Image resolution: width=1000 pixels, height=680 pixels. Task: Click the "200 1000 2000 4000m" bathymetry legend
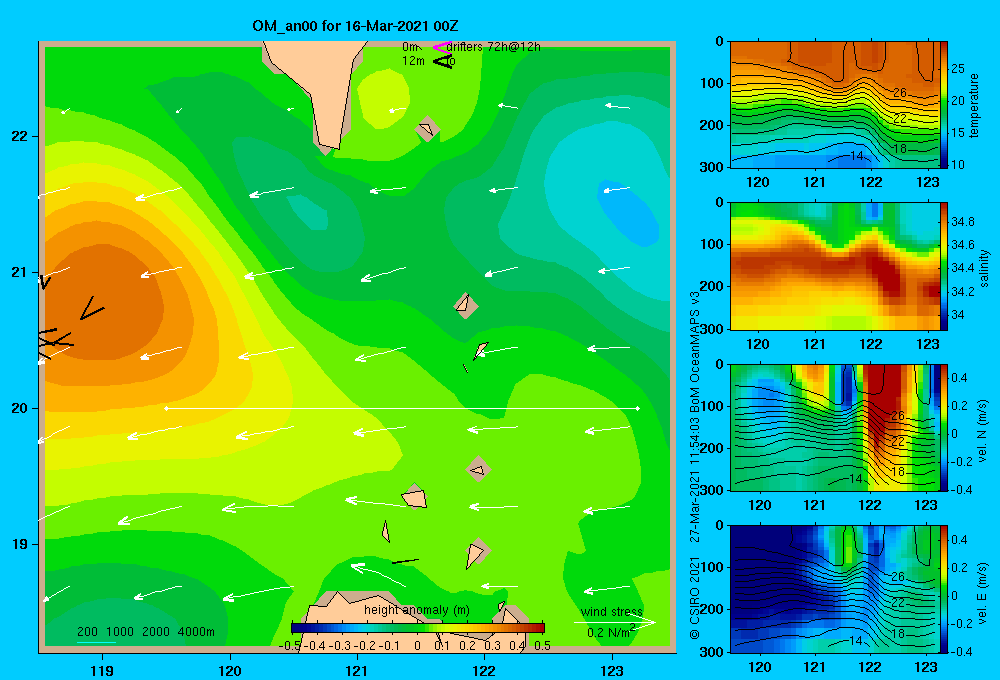coord(145,632)
